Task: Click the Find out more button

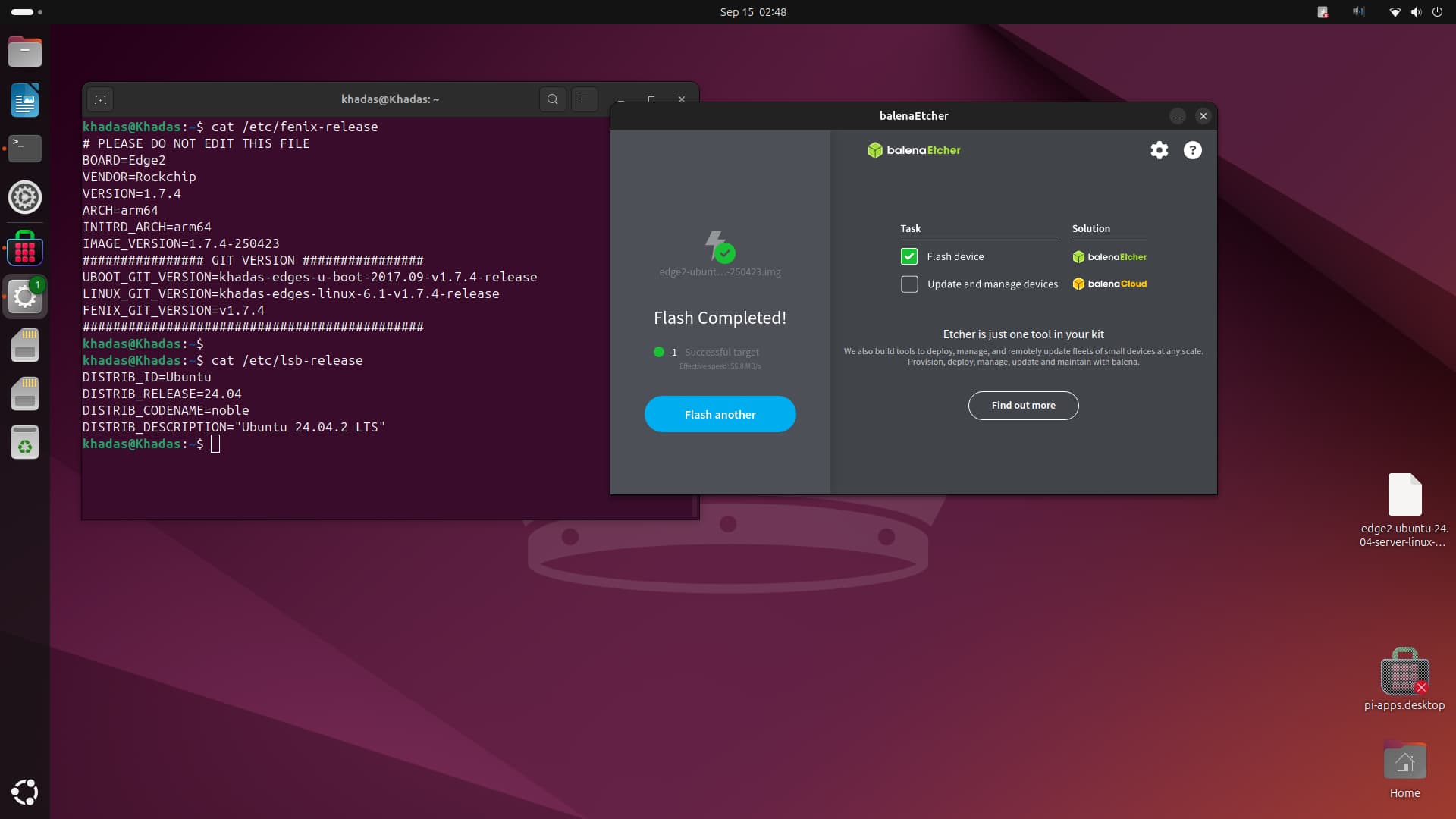Action: point(1023,406)
